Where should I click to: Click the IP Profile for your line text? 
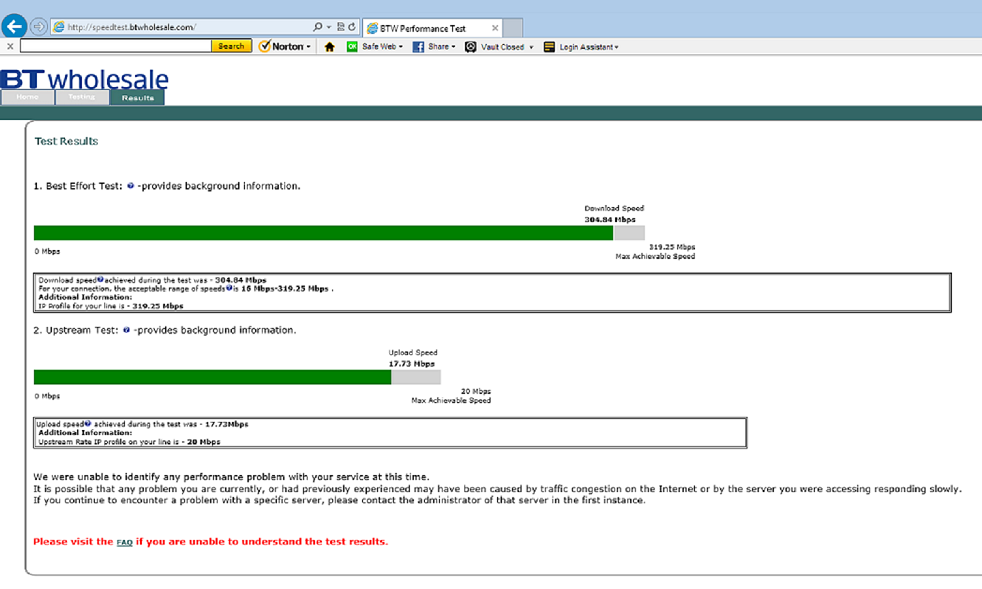111,306
